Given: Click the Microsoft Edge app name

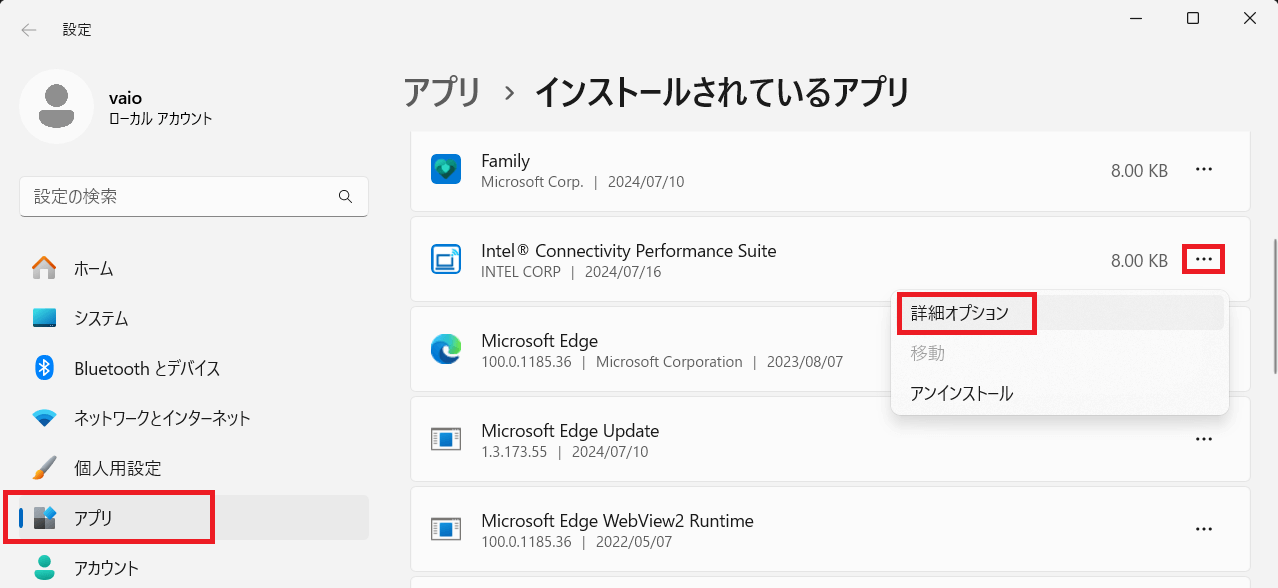Looking at the screenshot, I should tap(539, 341).
